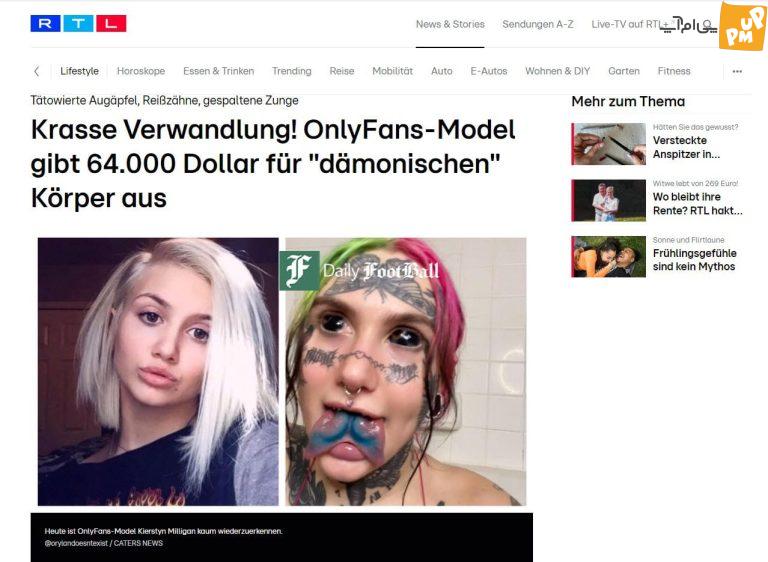768x562 pixels.
Task: Click the left chevron in category bar
Action: click(37, 71)
